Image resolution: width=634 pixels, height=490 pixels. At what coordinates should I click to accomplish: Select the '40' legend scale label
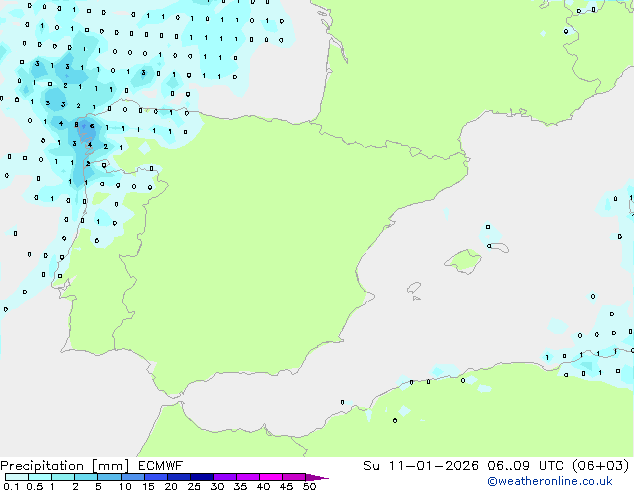click(x=263, y=486)
